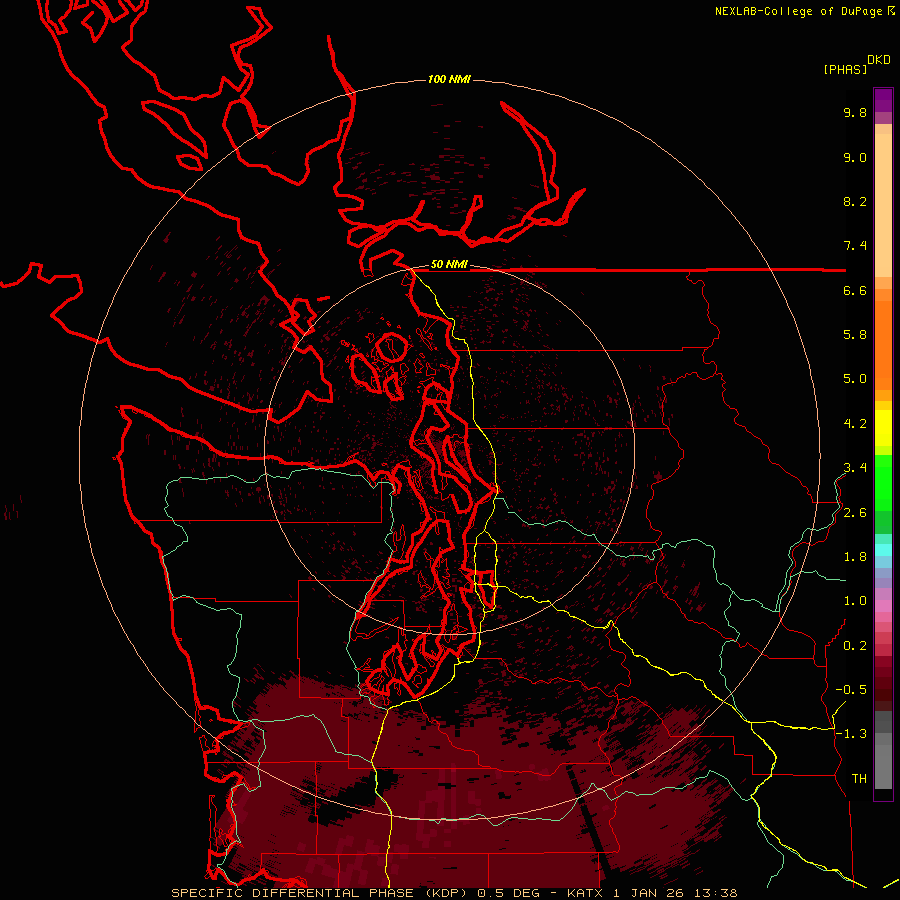Click the 7.4 value on the scale

point(855,246)
